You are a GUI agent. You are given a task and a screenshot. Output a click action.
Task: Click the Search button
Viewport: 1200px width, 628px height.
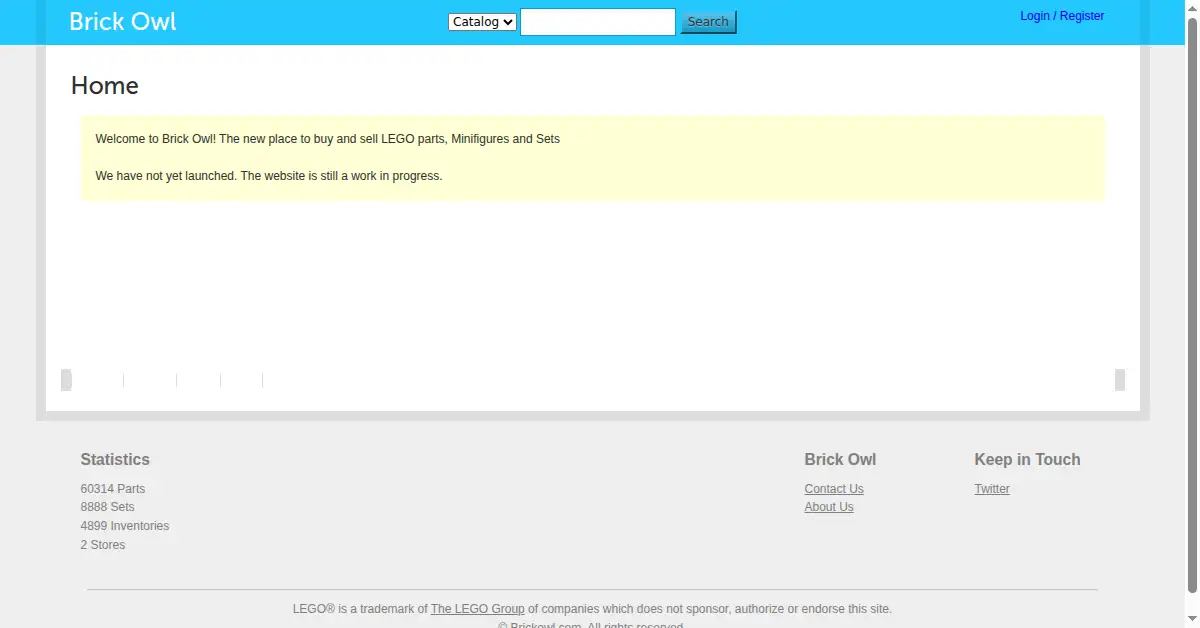click(708, 22)
